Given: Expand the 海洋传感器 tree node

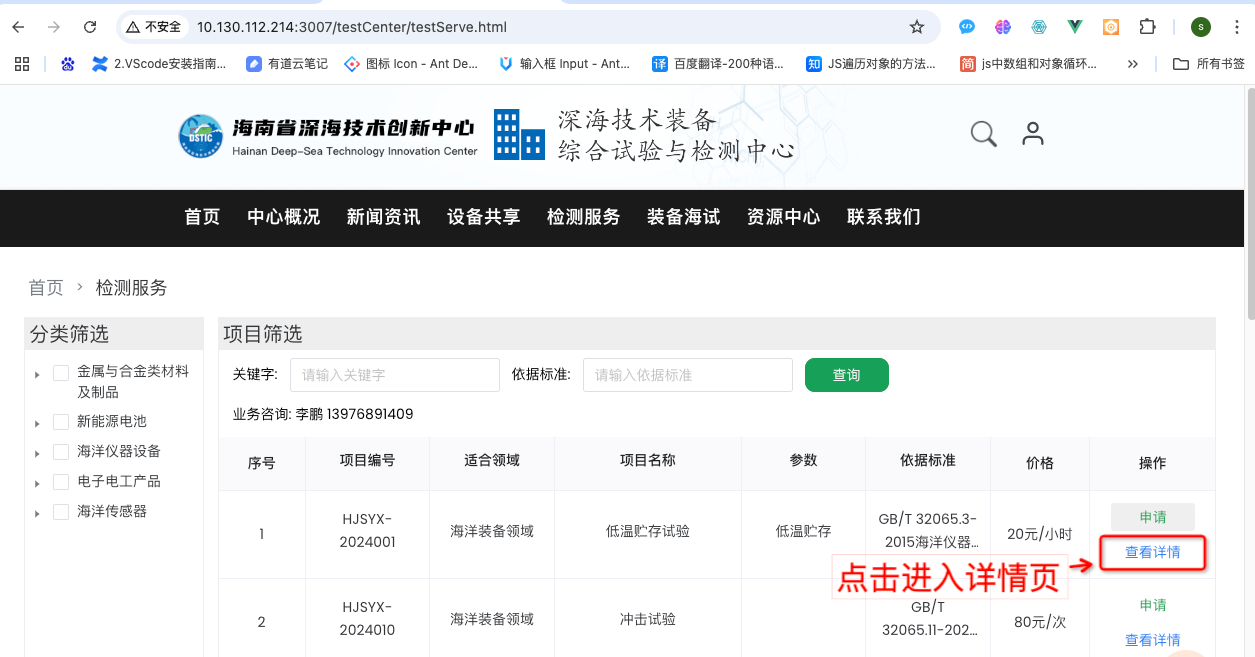Looking at the screenshot, I should 37,513.
